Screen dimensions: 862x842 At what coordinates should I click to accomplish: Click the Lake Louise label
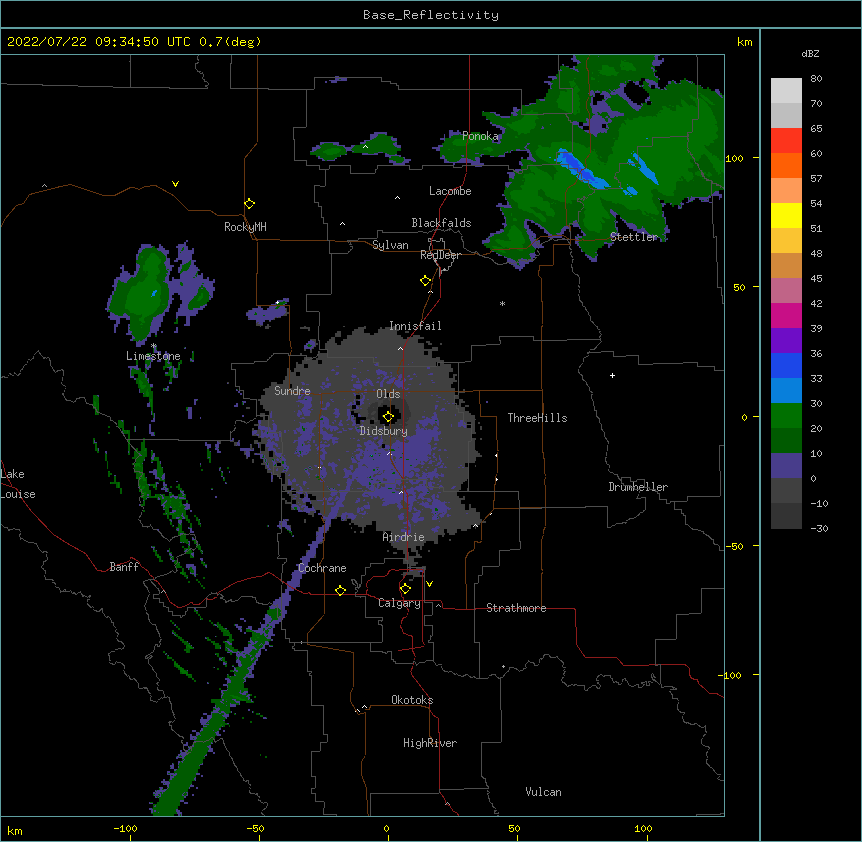[18, 484]
